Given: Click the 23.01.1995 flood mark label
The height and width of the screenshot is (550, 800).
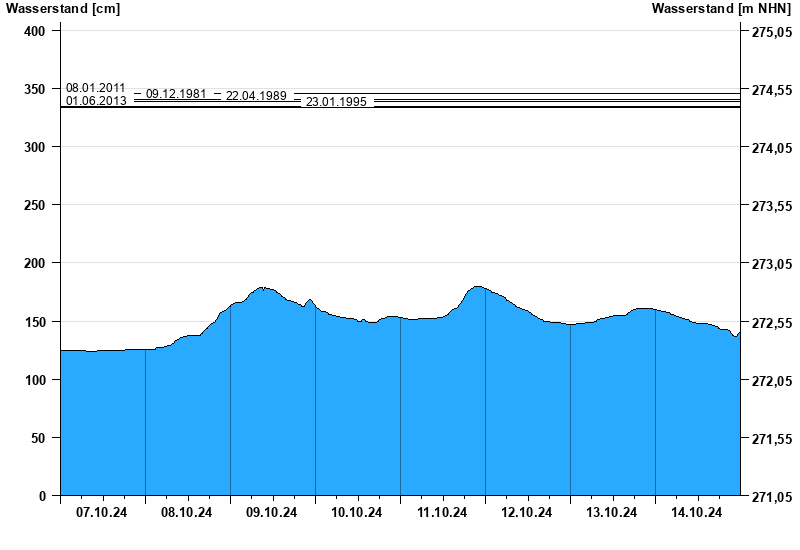Looking at the screenshot, I should pos(336,102).
